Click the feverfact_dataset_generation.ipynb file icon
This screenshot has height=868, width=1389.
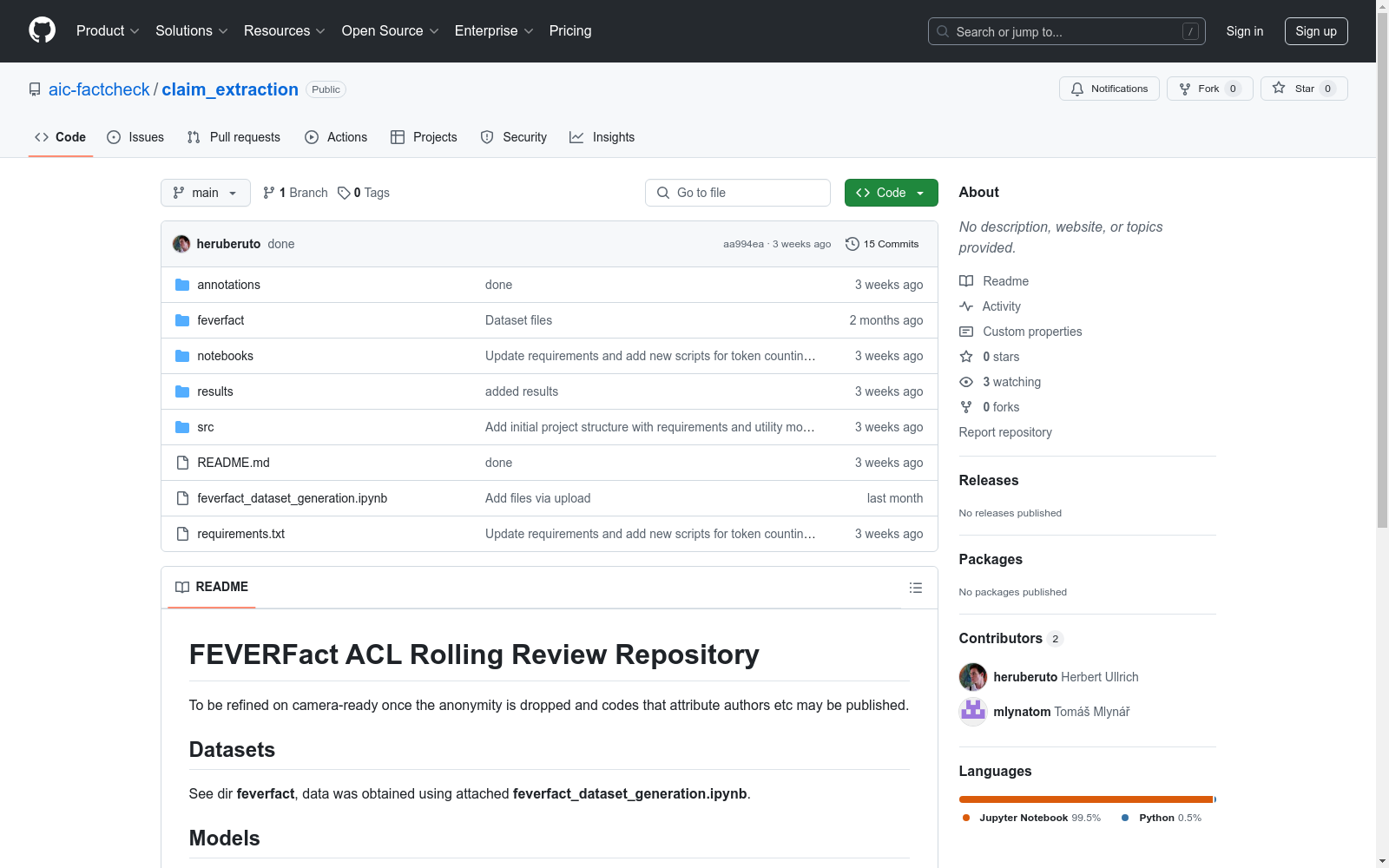[x=182, y=498]
